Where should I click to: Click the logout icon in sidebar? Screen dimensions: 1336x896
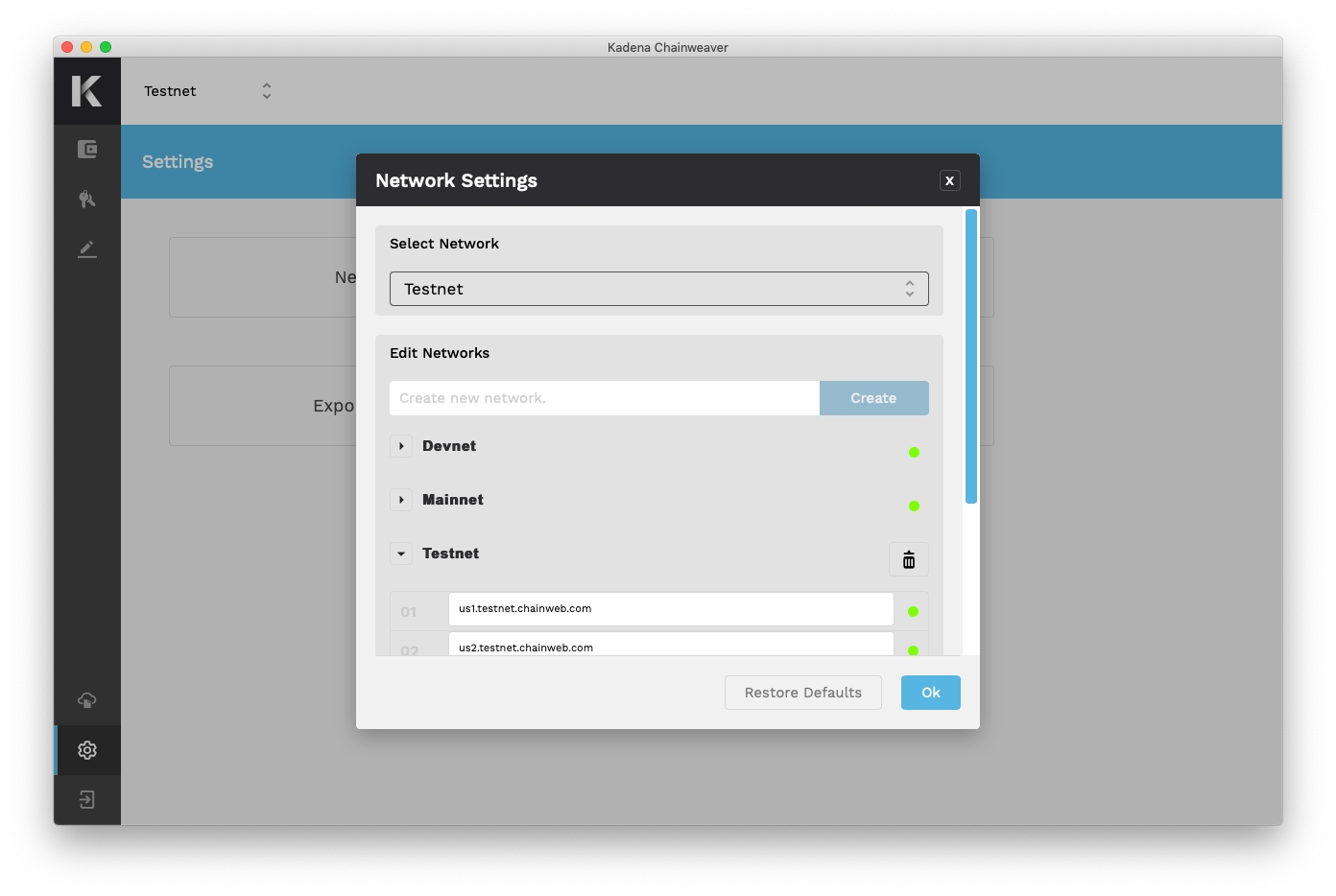[87, 800]
